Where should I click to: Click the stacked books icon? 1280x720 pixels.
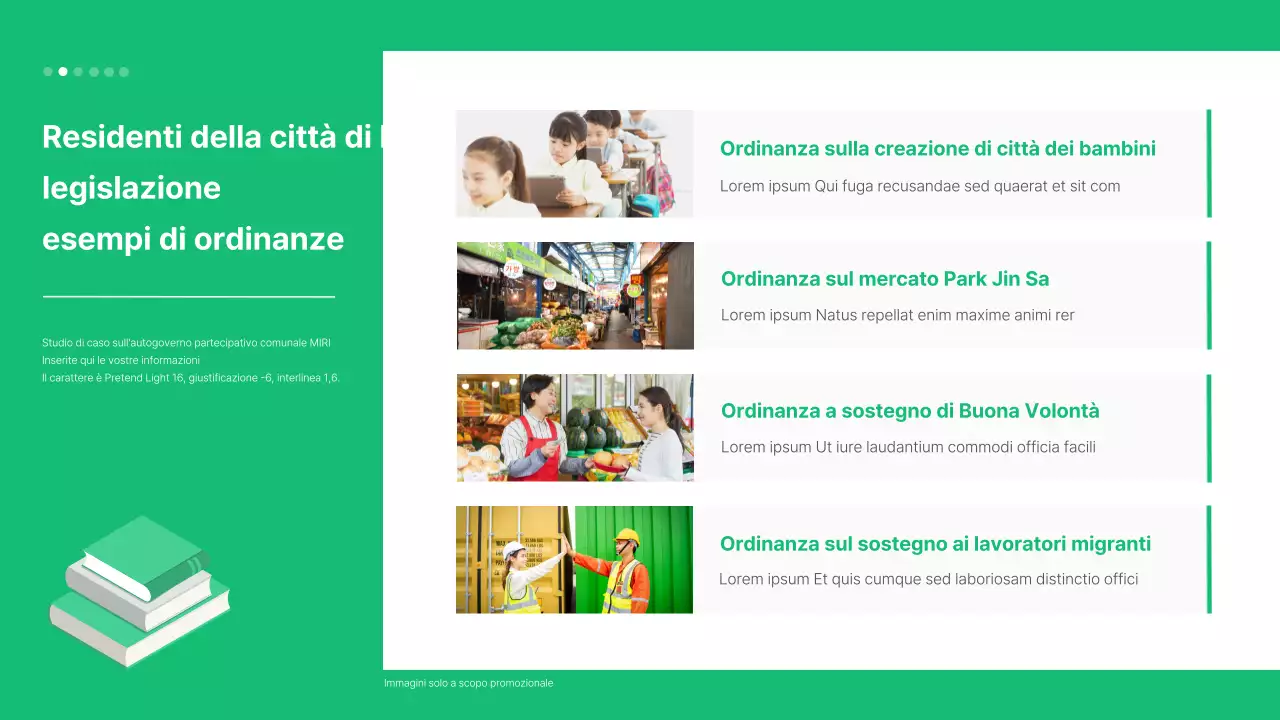139,590
